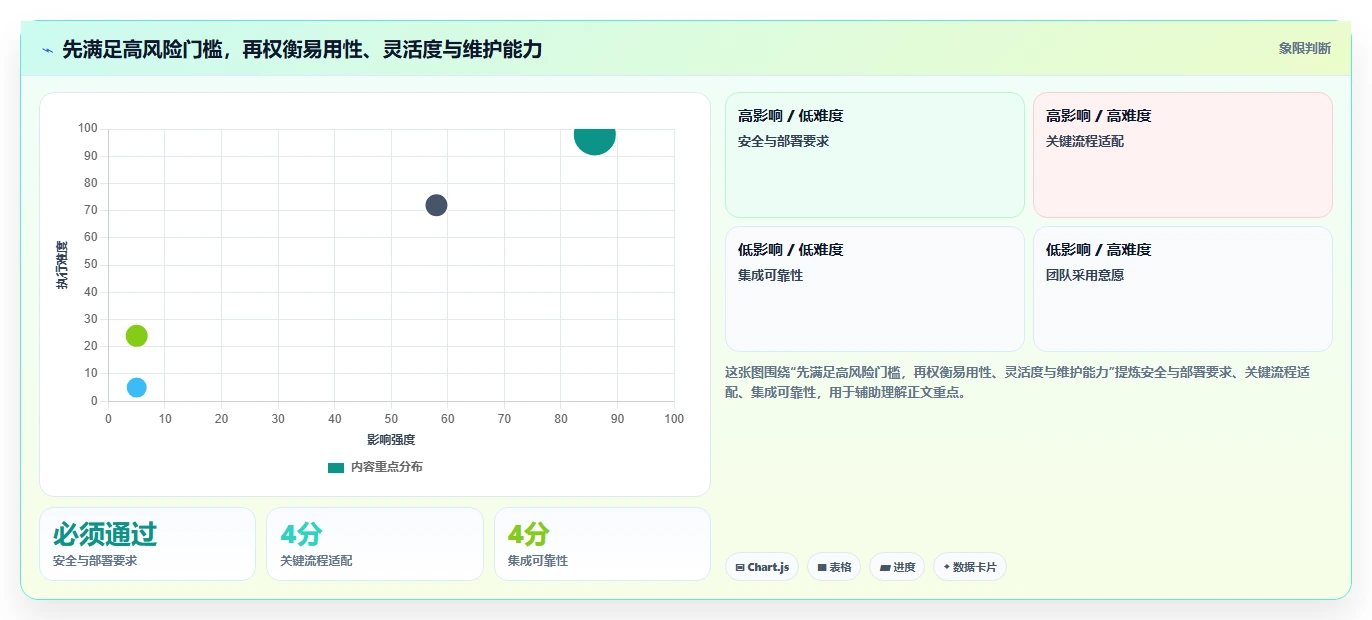
Task: Toggle the 内容重点分布 legend swatch
Action: tap(336, 467)
